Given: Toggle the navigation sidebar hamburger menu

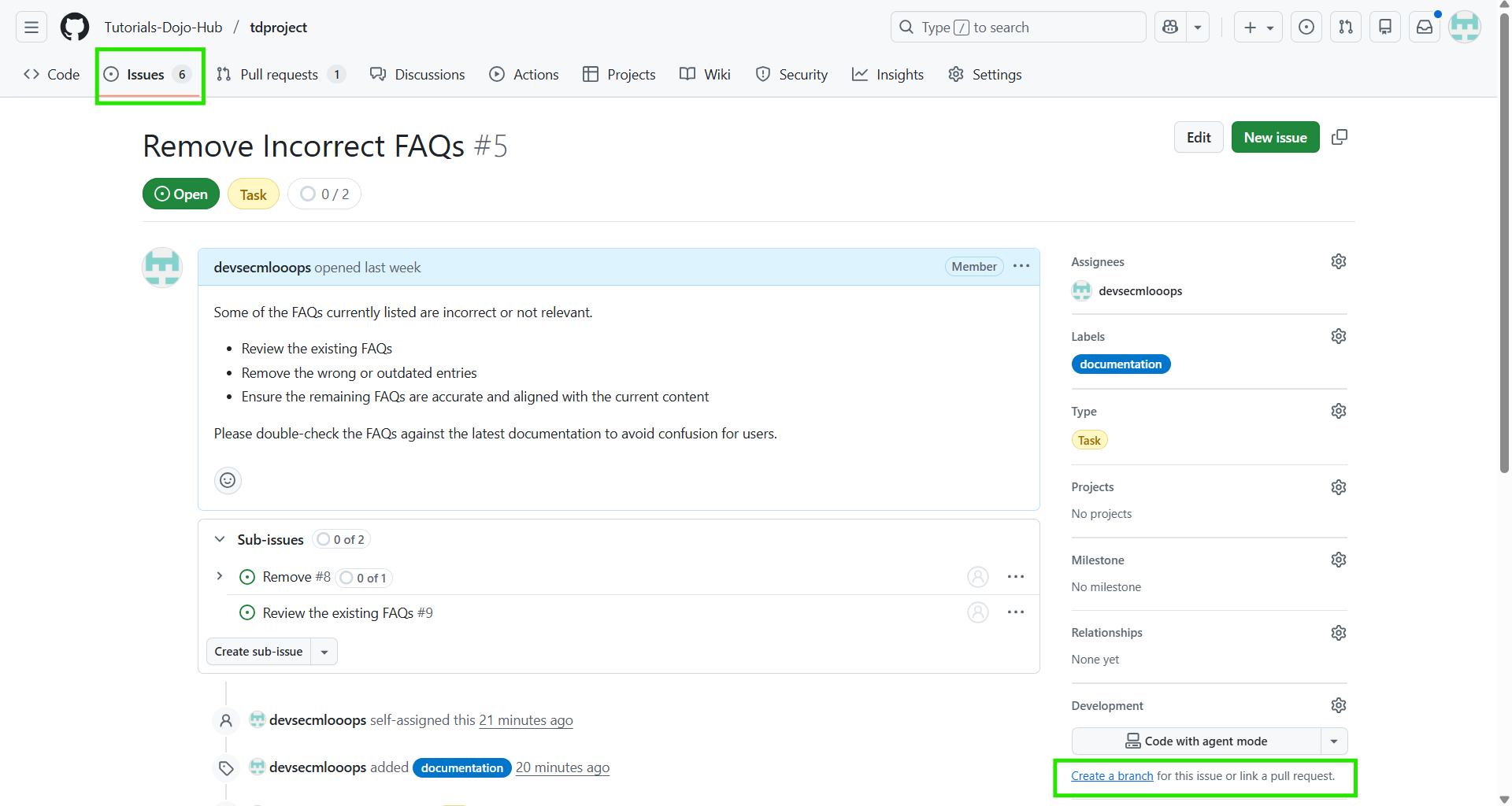Looking at the screenshot, I should (30, 26).
